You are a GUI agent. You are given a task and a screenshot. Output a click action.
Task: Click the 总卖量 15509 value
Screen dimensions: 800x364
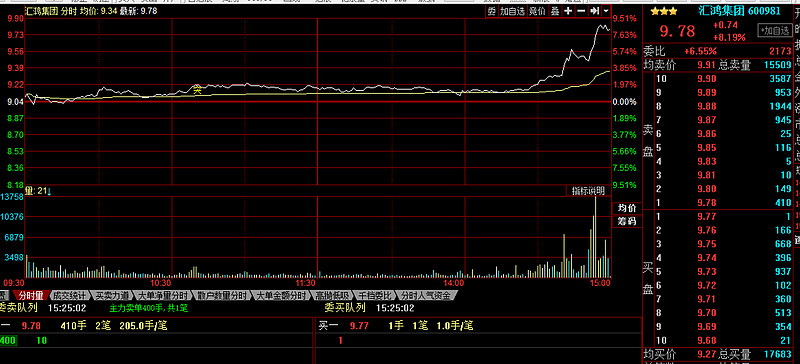[x=777, y=65]
